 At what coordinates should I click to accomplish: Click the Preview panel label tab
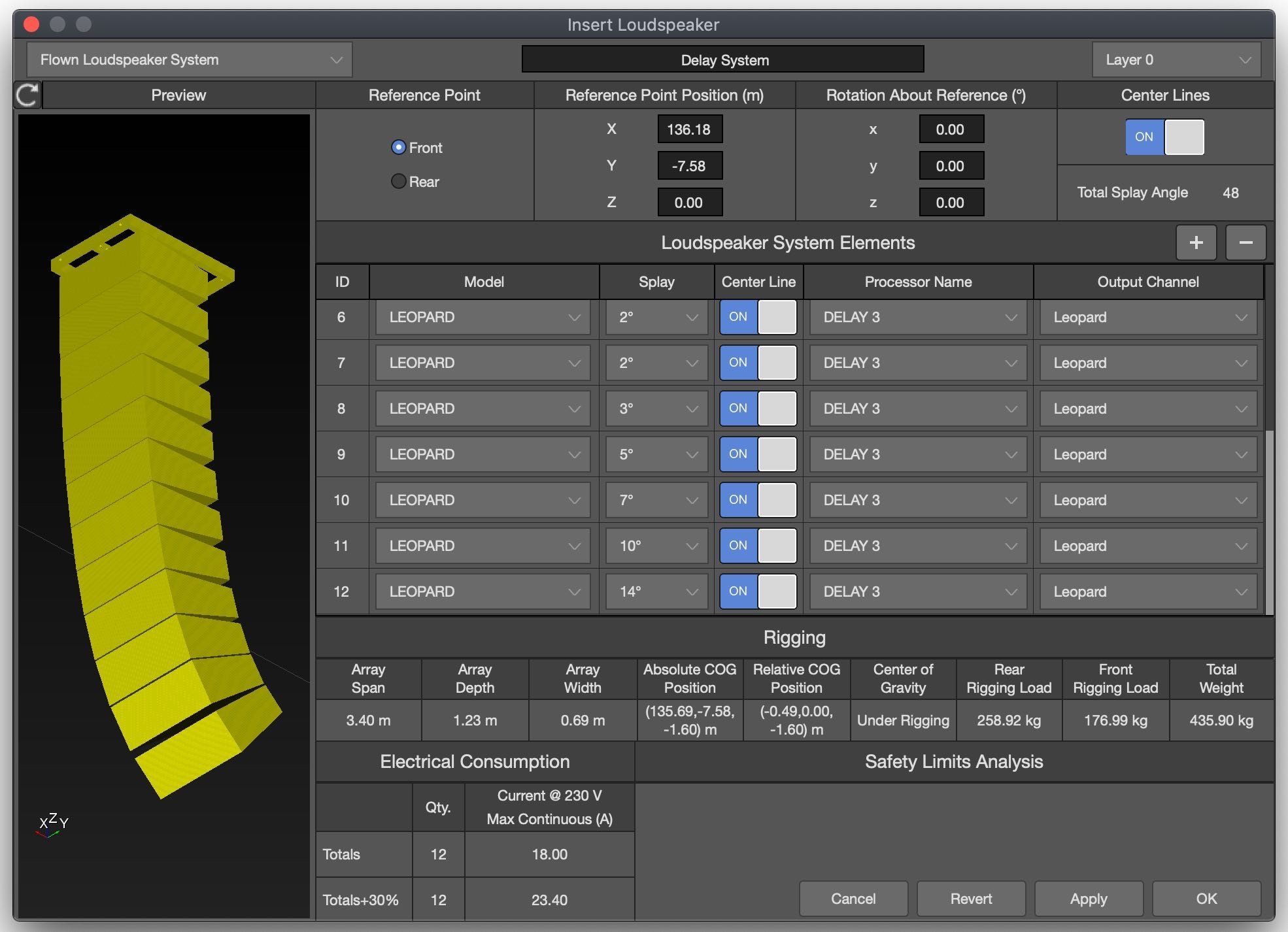[179, 95]
